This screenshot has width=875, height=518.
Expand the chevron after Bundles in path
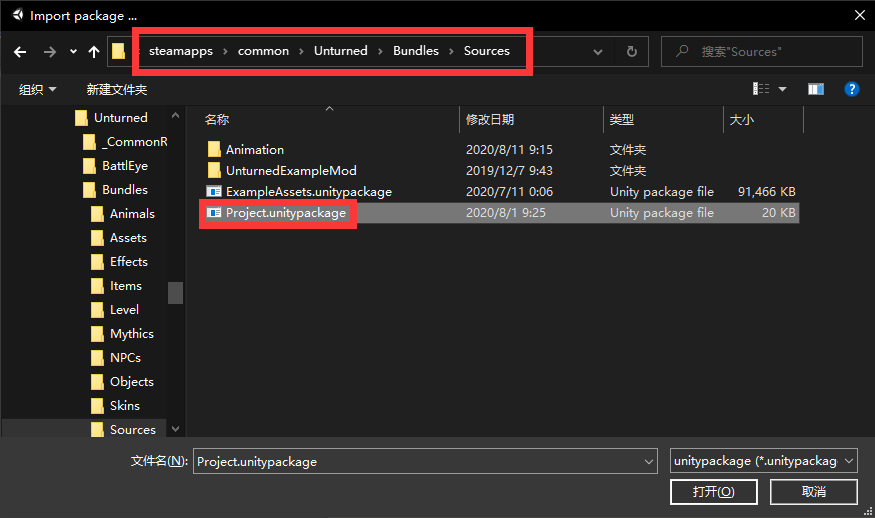coord(451,51)
